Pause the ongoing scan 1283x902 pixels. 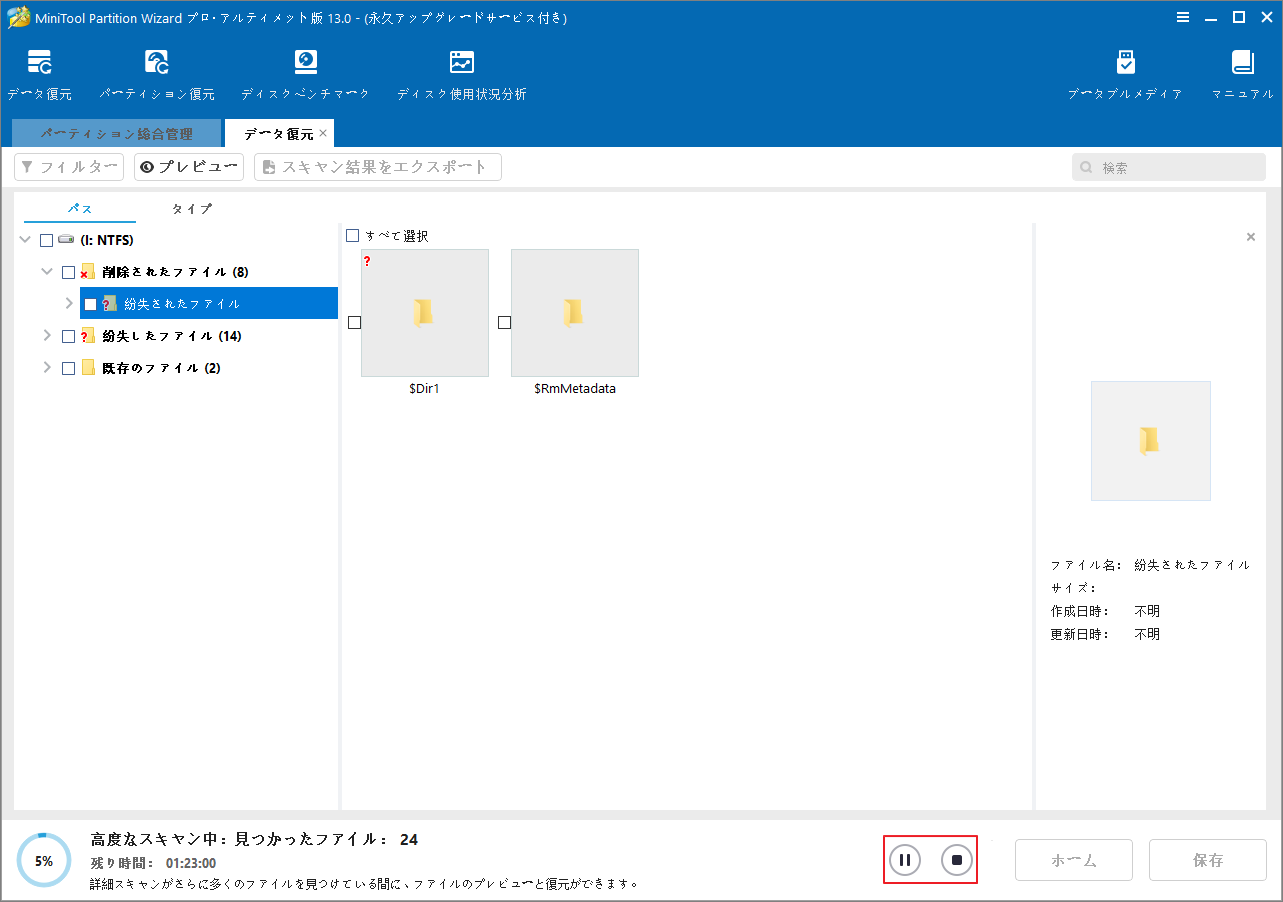[904, 859]
